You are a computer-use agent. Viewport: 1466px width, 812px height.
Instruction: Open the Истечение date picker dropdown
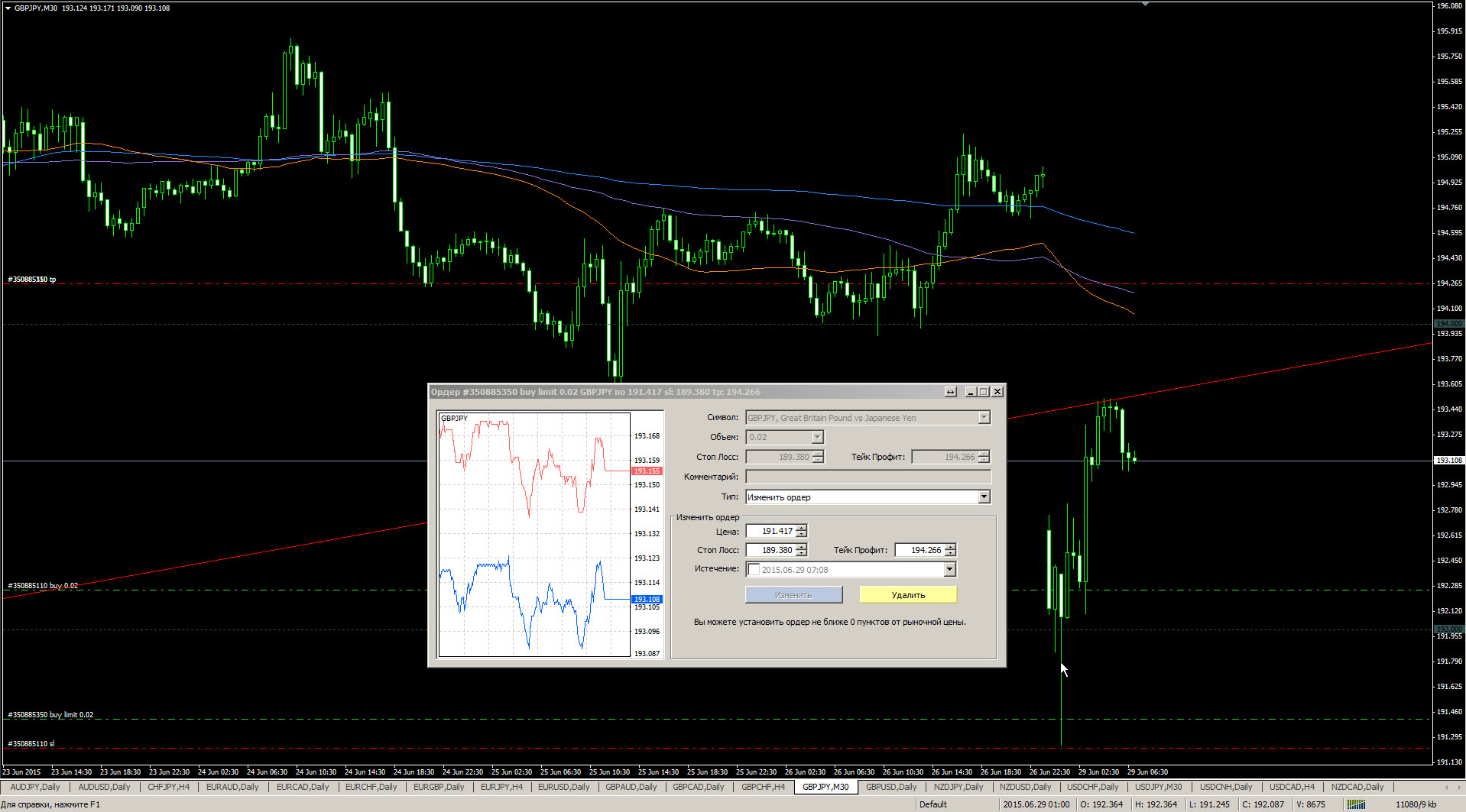click(x=949, y=570)
